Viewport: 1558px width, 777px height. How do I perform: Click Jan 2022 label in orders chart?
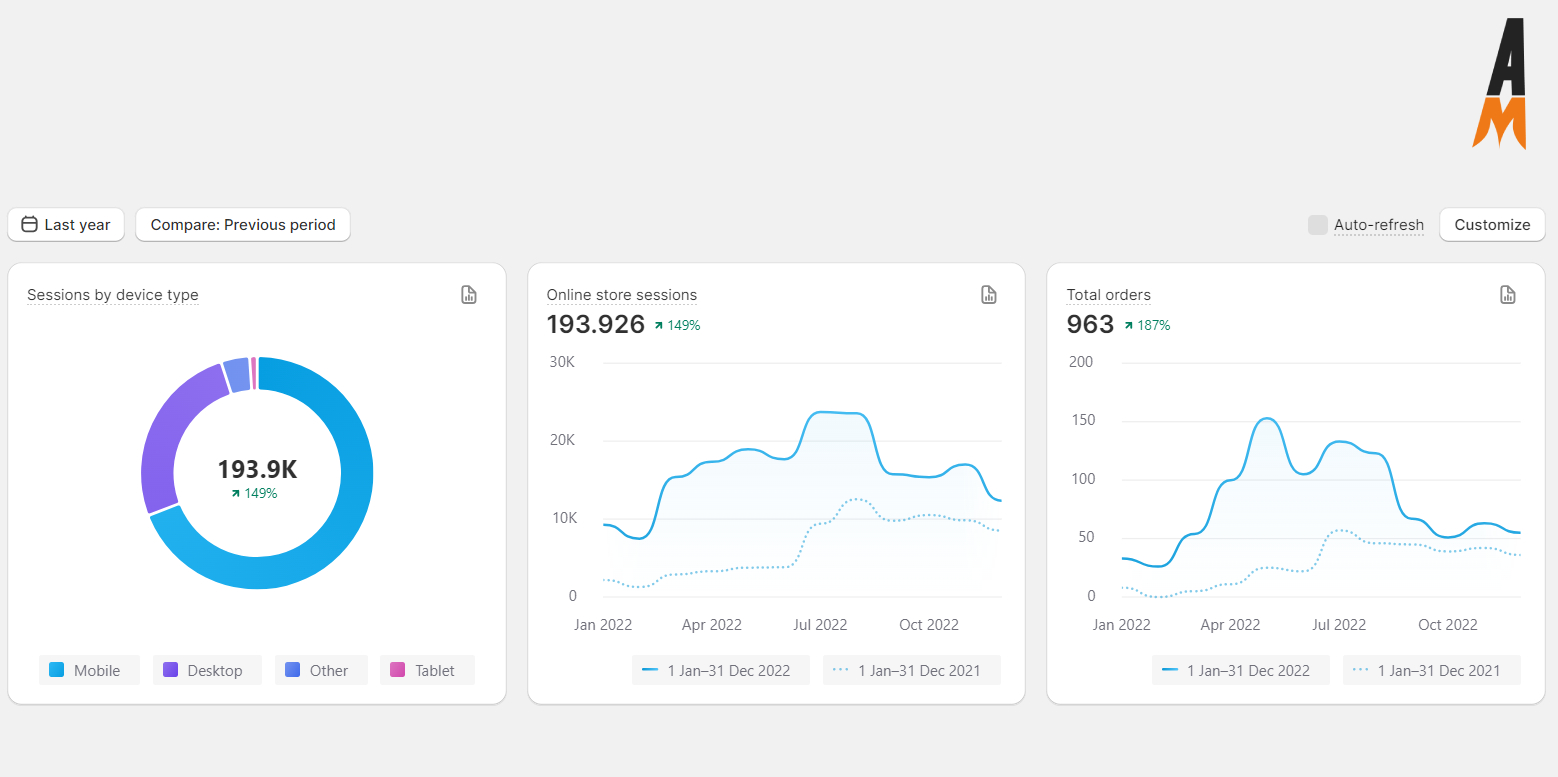(1122, 625)
